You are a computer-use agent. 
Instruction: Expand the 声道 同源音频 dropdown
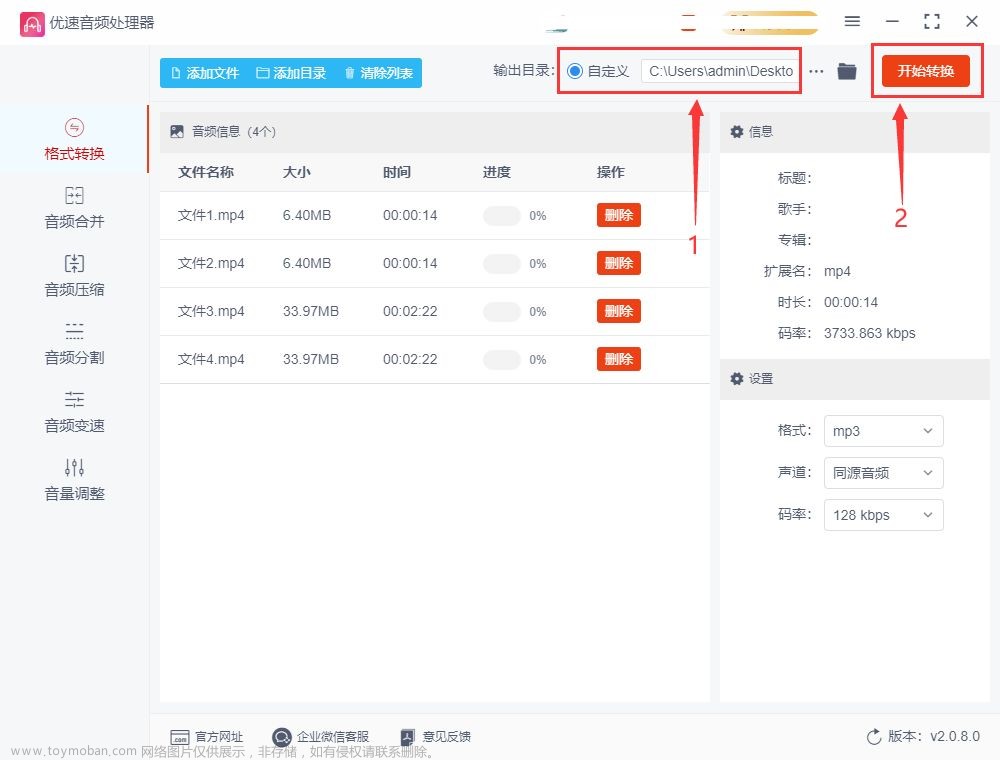883,473
